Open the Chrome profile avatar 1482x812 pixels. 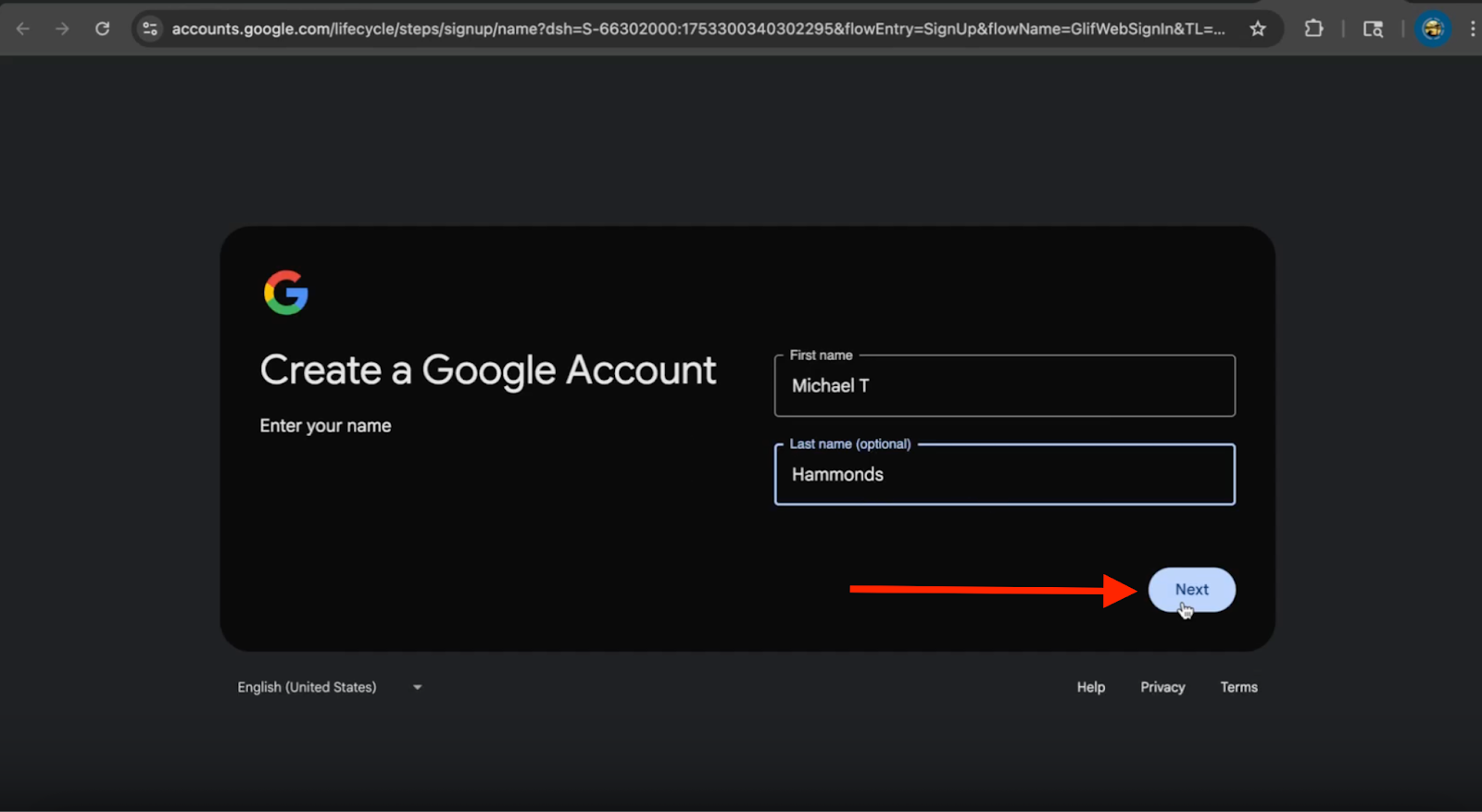[1433, 29]
